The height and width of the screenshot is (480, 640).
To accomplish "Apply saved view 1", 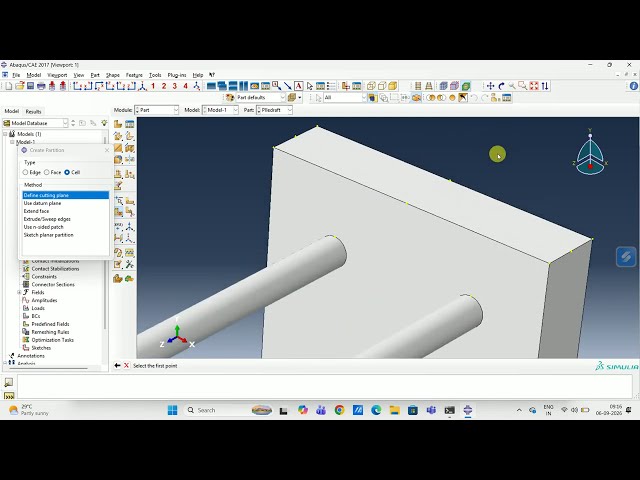I will pyautogui.click(x=153, y=86).
